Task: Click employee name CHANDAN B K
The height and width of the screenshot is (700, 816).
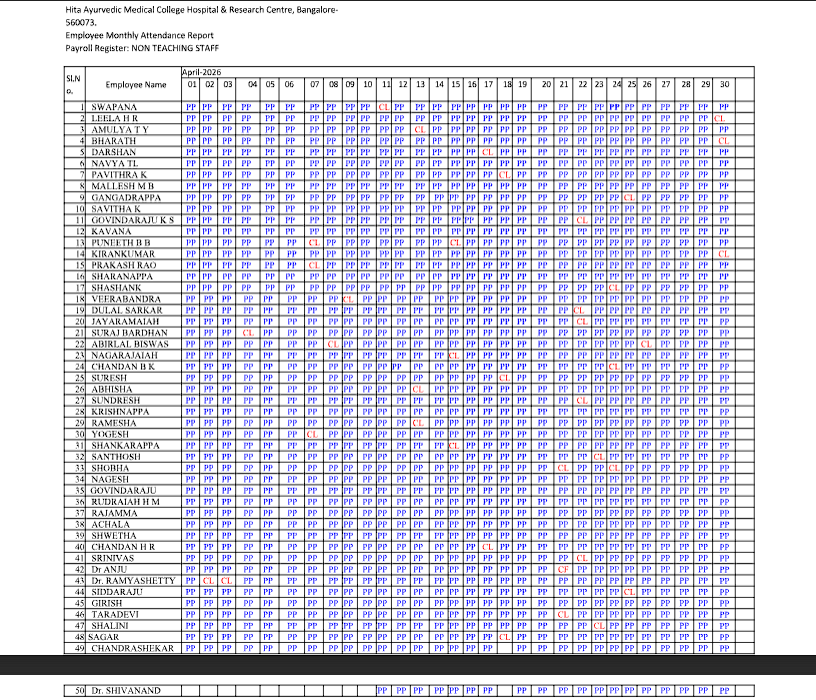Action: [123, 366]
